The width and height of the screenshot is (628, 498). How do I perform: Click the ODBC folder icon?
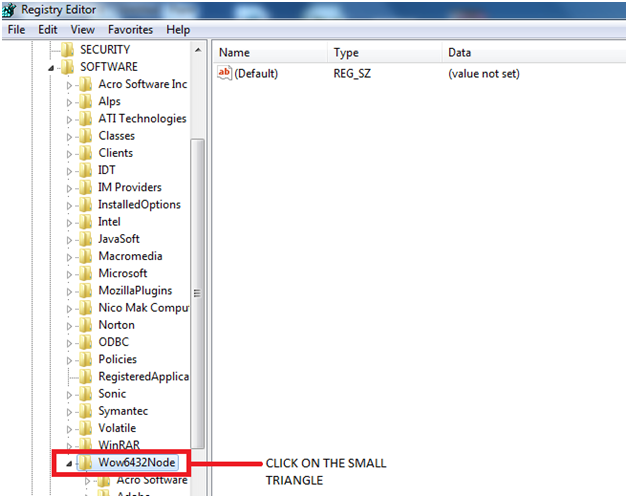click(x=86, y=342)
